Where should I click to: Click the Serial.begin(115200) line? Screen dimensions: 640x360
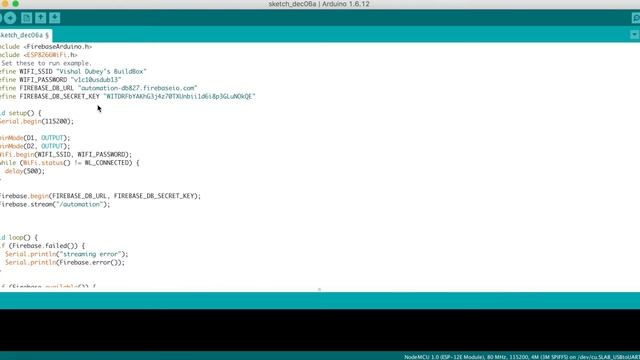pos(37,121)
